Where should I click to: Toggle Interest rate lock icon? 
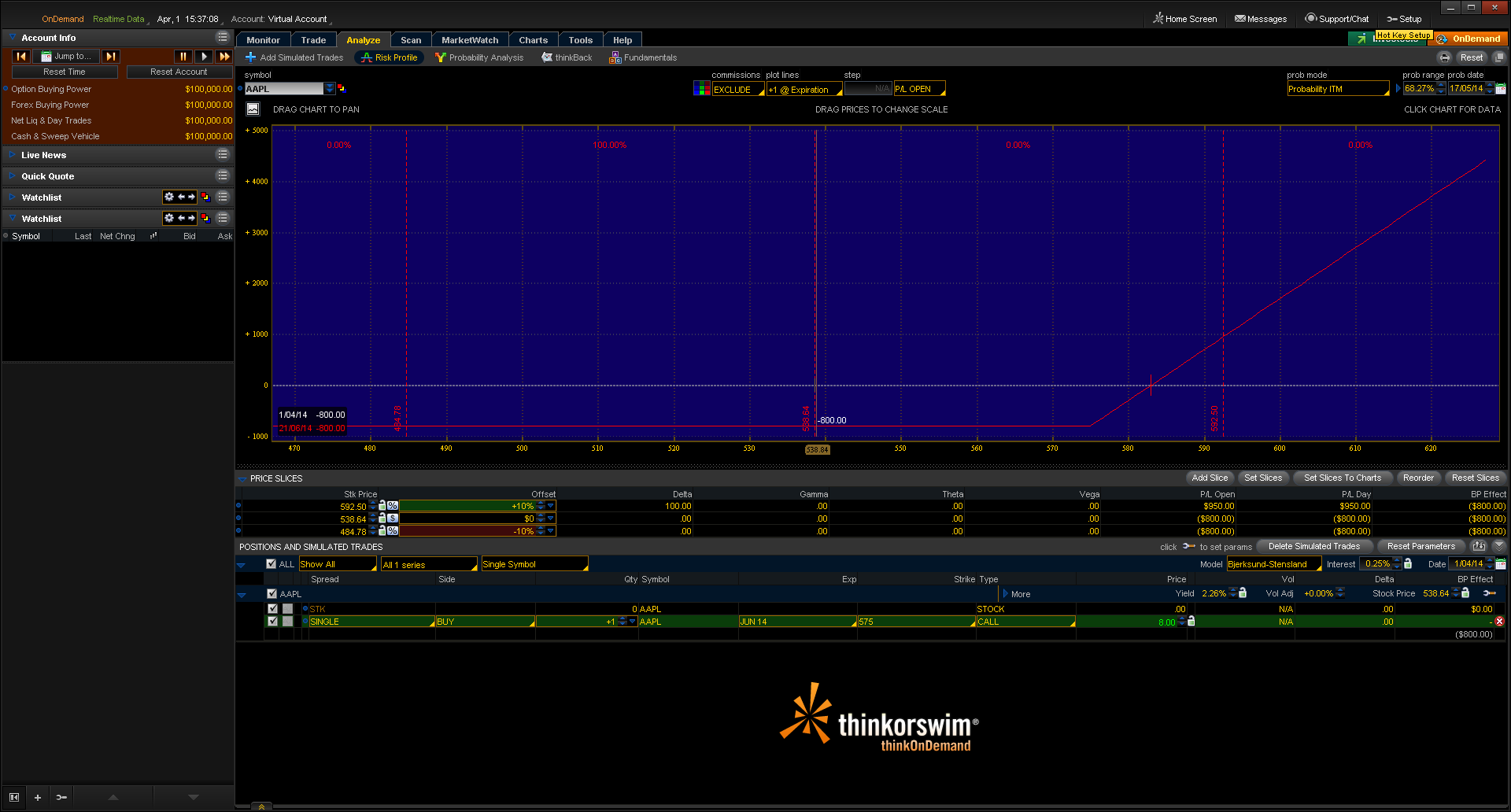coord(1408,563)
